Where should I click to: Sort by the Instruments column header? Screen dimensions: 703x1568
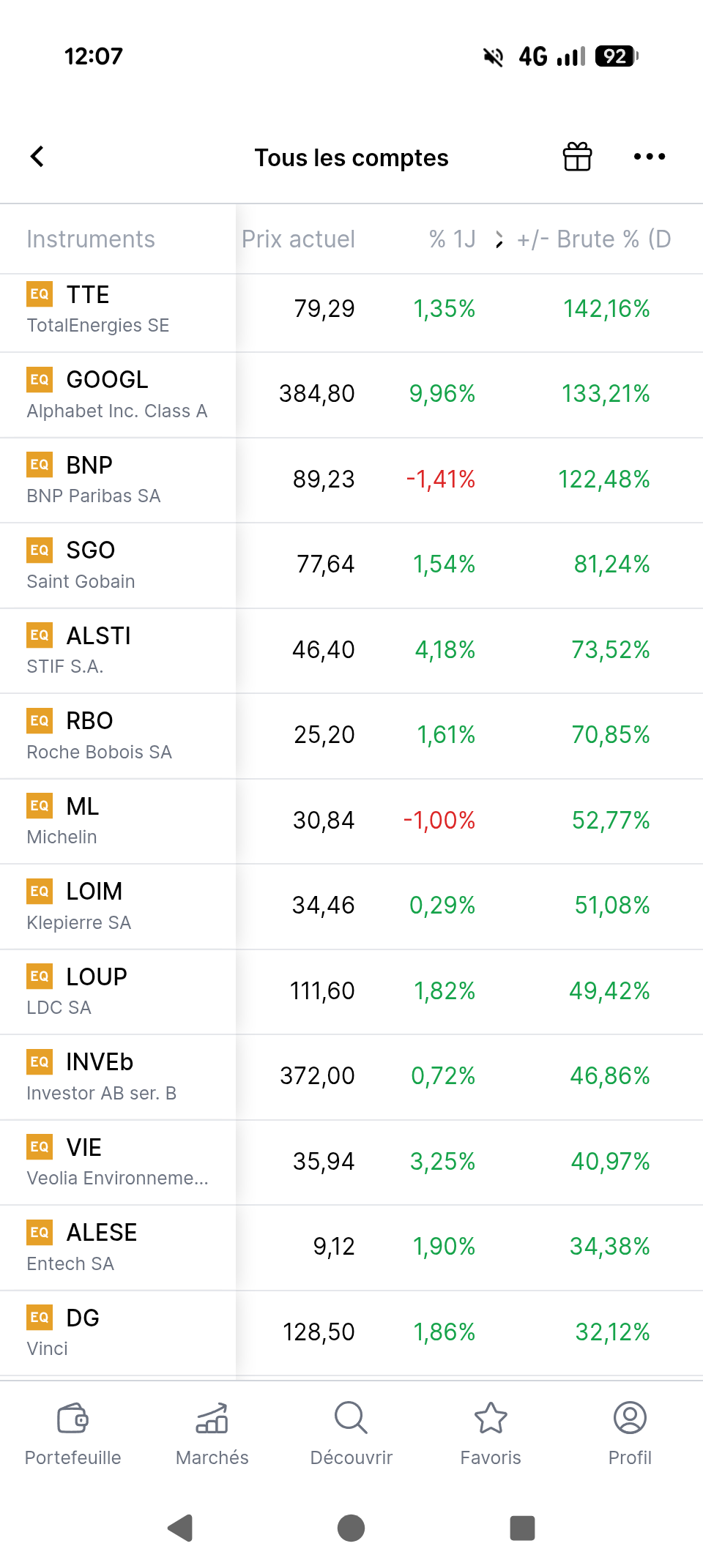click(91, 239)
